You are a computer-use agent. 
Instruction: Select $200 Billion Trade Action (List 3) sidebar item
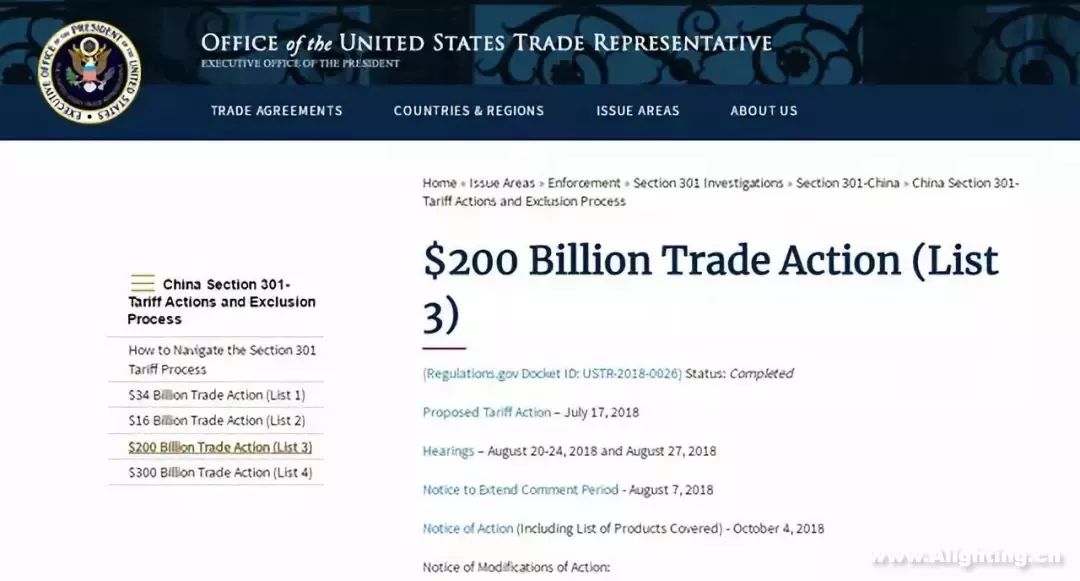220,447
